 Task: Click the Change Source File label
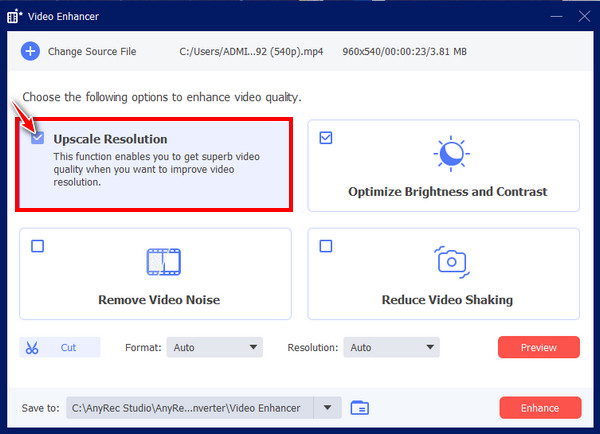pyautogui.click(x=92, y=52)
